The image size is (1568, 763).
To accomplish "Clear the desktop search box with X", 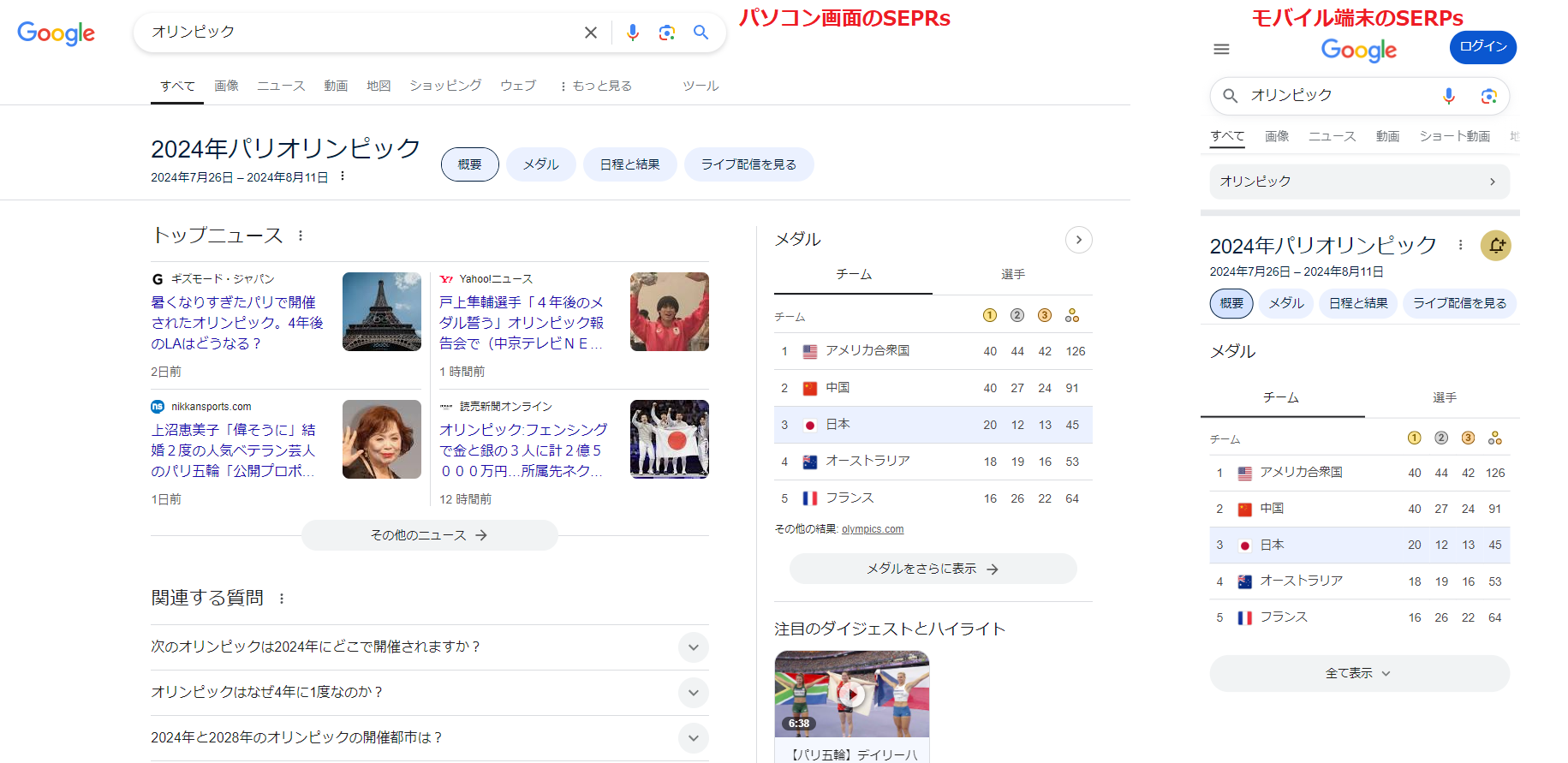I will click(x=591, y=33).
